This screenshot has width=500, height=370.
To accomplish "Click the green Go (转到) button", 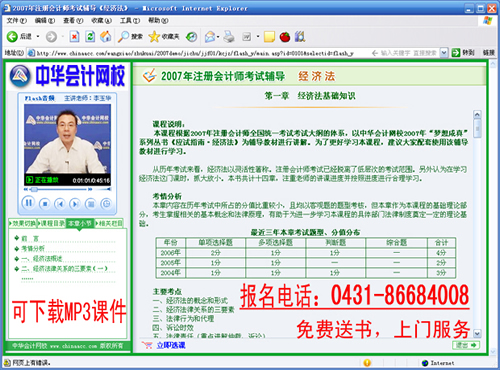I will [463, 53].
